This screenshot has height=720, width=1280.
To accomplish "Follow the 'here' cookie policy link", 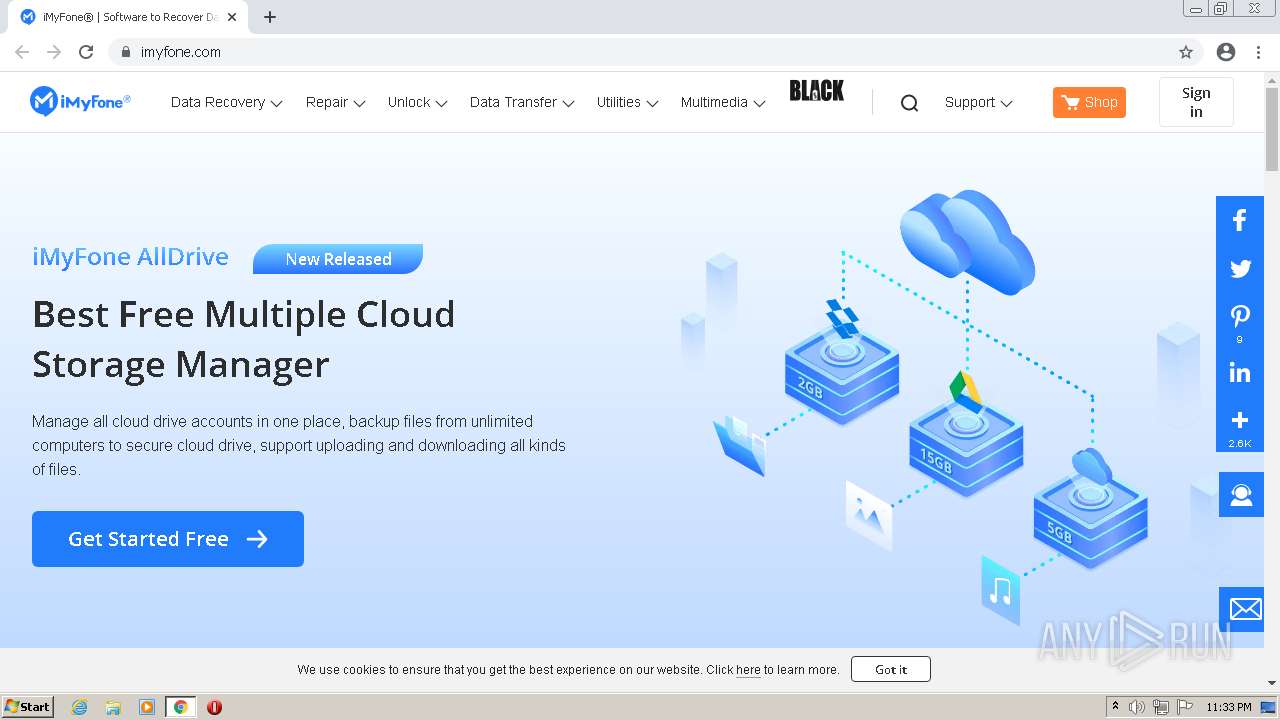I will [748, 670].
